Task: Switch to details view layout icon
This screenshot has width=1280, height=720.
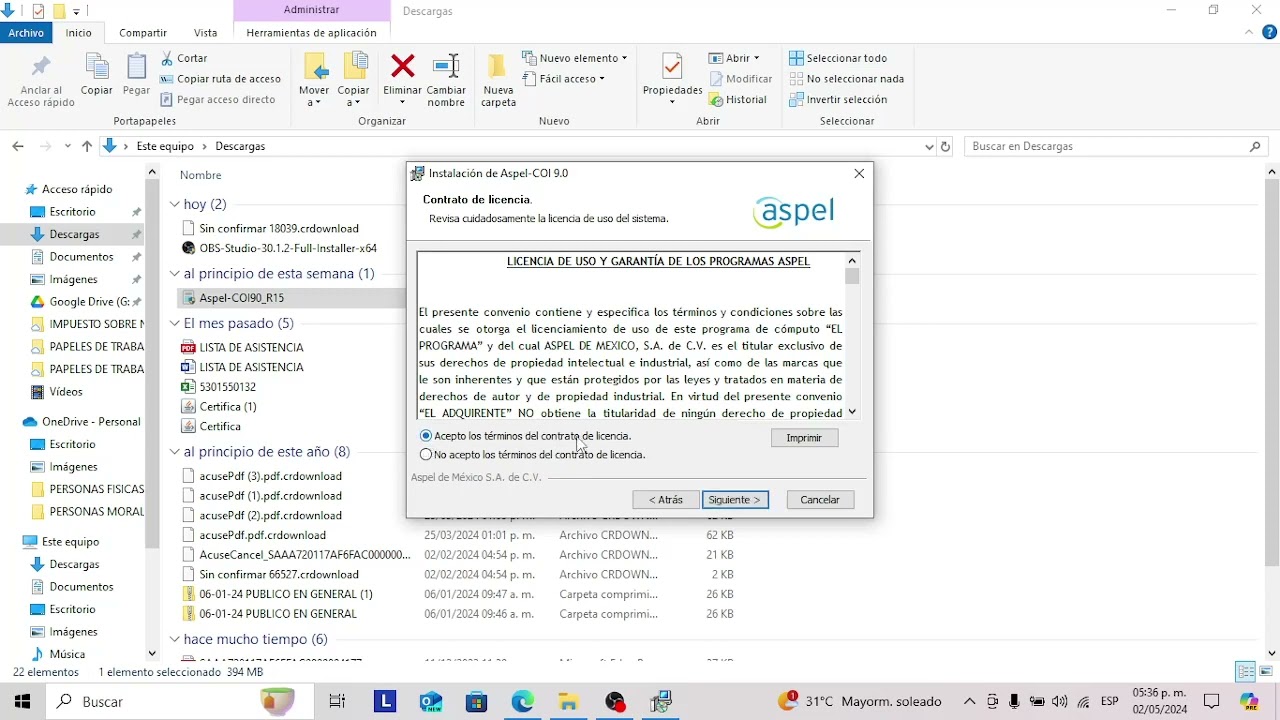Action: tap(1245, 672)
